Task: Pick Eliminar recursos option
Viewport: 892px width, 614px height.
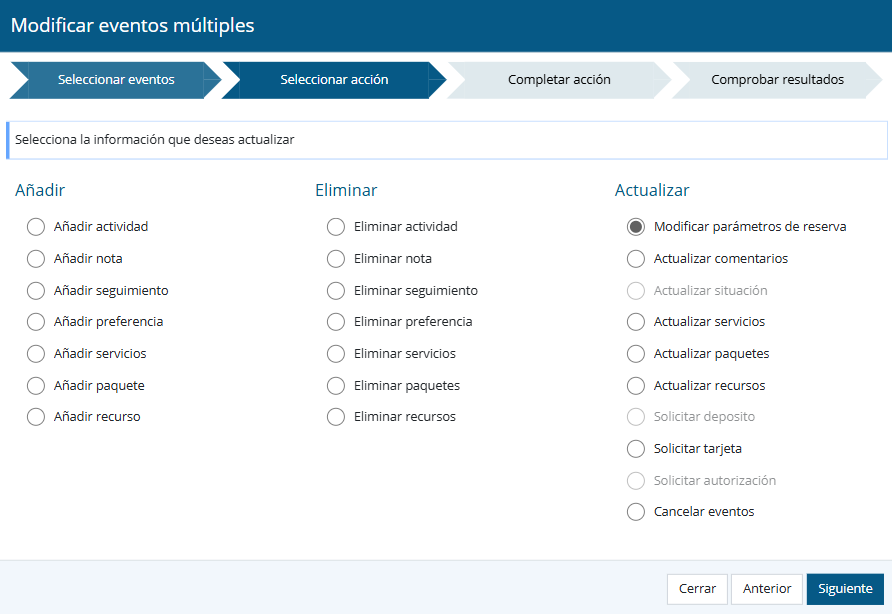Action: point(336,417)
